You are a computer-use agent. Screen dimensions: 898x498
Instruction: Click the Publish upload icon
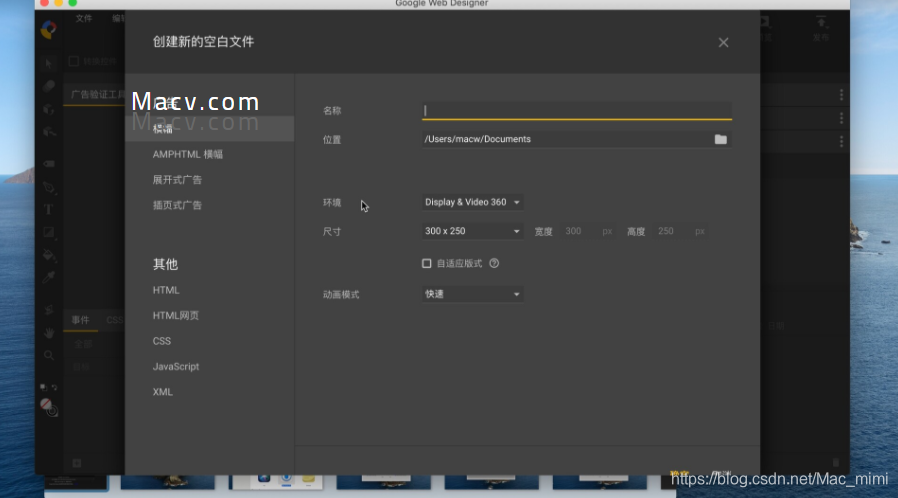(x=821, y=22)
